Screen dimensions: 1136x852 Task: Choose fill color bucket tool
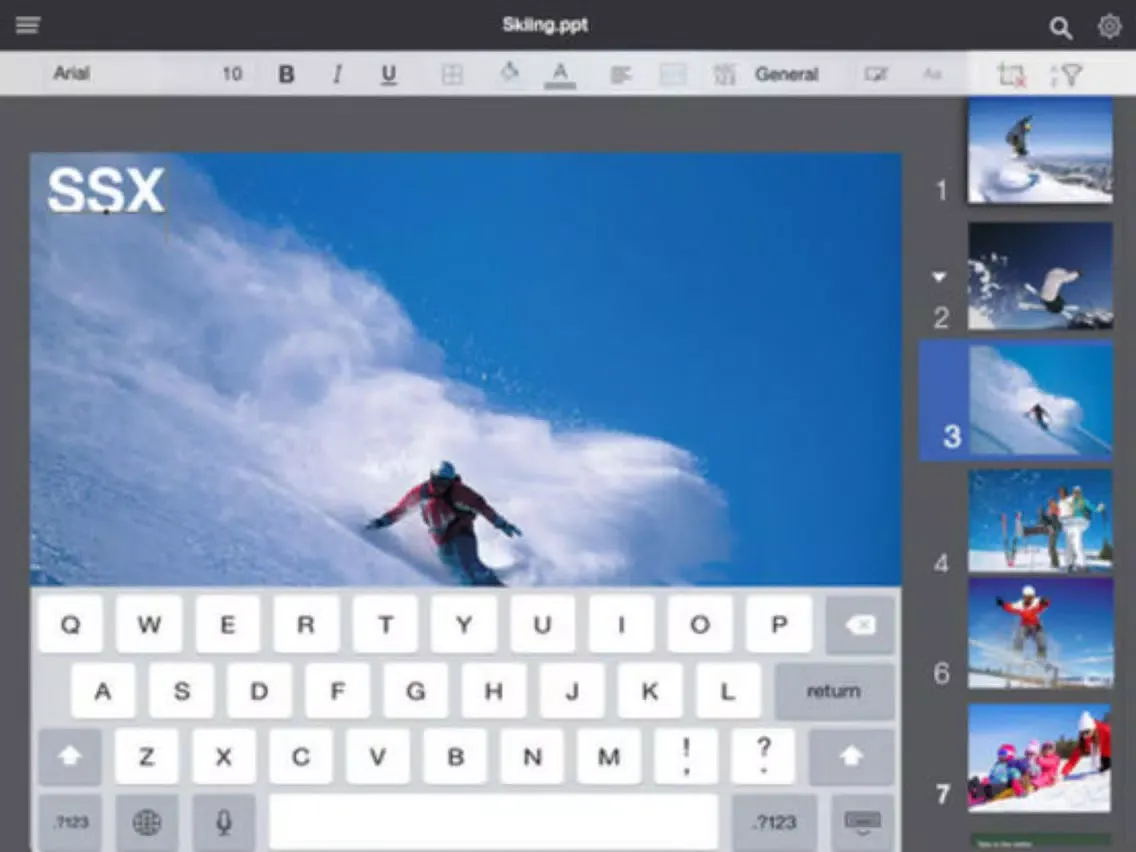(x=509, y=72)
